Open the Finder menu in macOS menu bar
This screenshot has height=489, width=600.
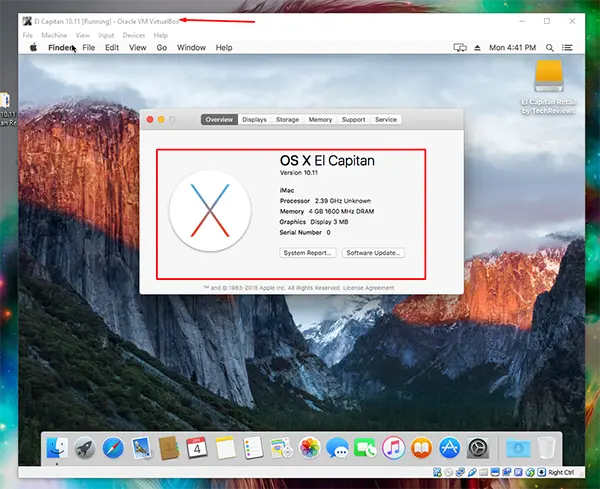click(60, 48)
